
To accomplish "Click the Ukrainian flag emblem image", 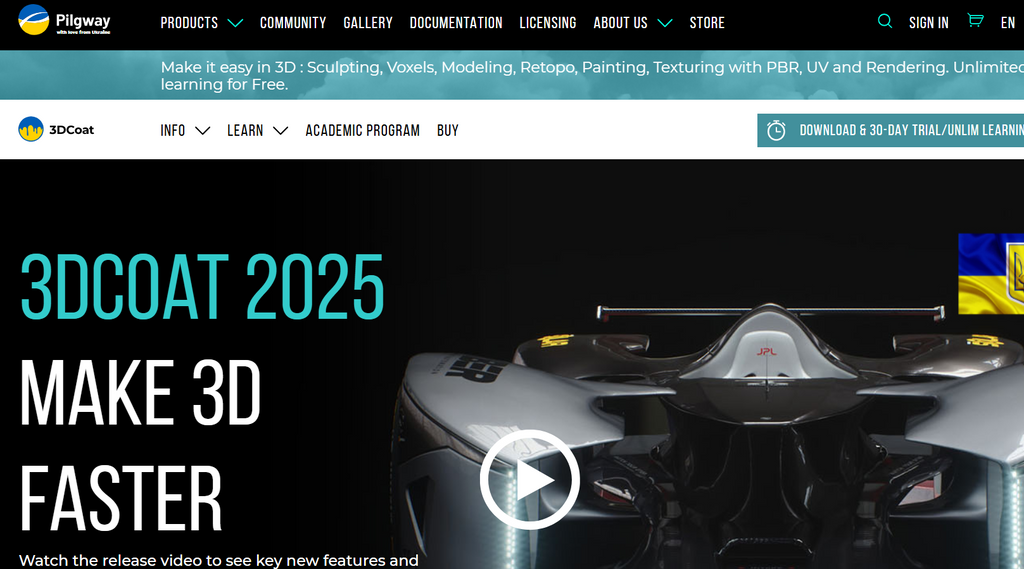I will (x=991, y=274).
